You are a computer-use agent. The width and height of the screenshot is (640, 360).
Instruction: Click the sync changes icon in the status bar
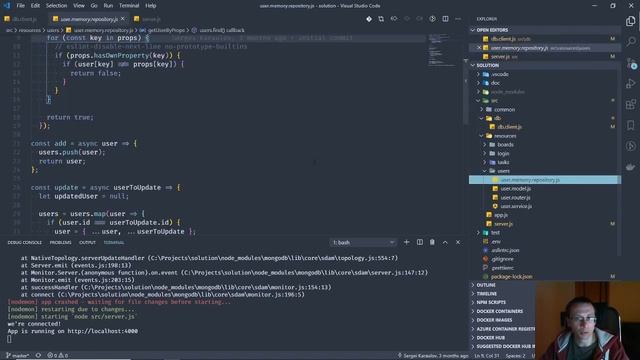38,356
